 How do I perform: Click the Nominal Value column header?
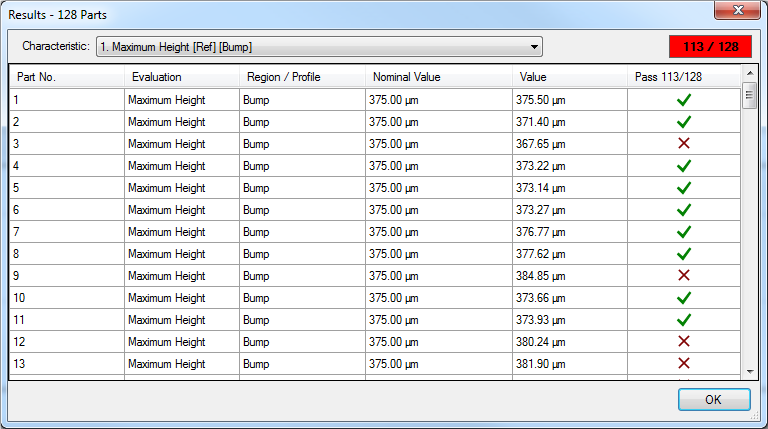click(438, 77)
